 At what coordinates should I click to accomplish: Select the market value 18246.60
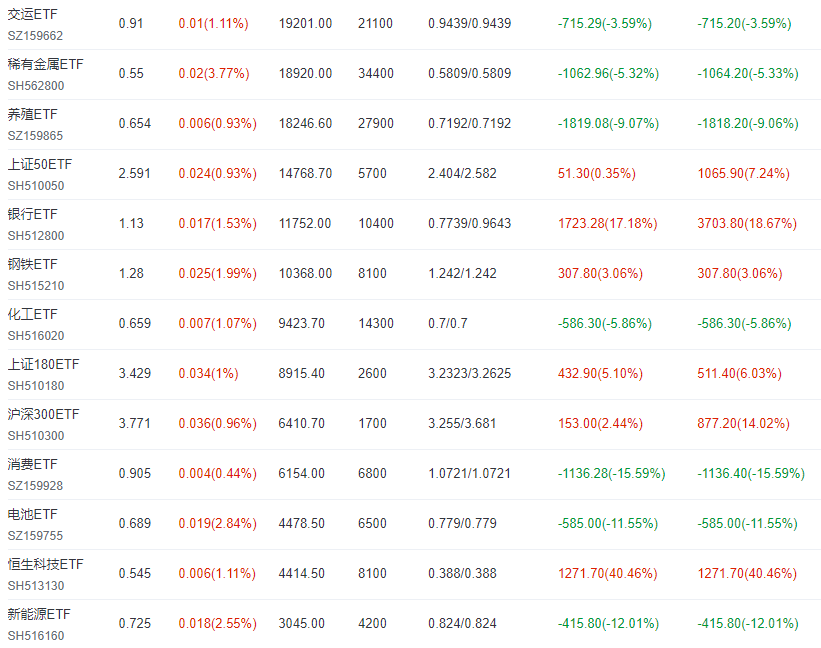tap(305, 124)
